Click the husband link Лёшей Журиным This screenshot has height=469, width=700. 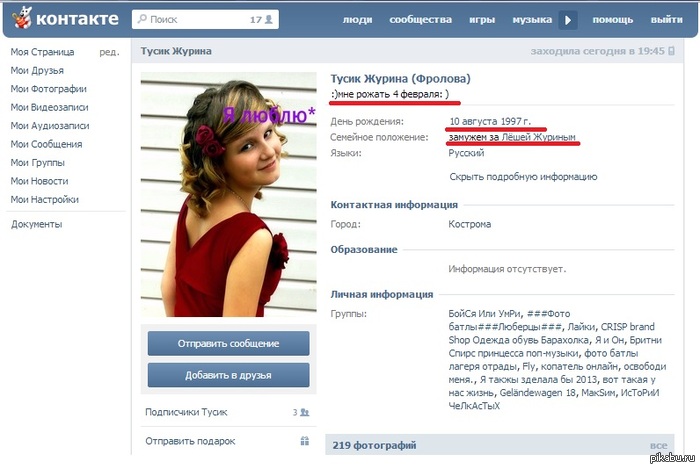(538, 137)
